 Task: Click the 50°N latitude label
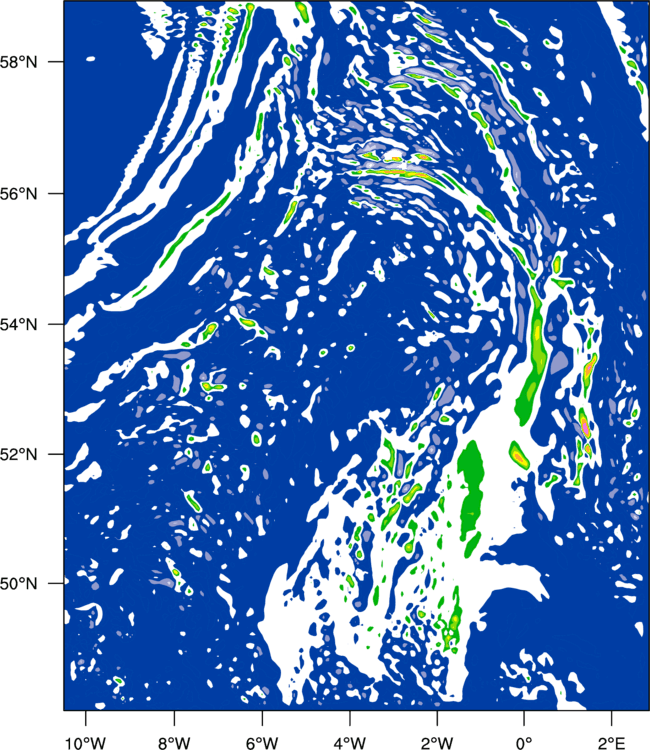[x=19, y=584]
